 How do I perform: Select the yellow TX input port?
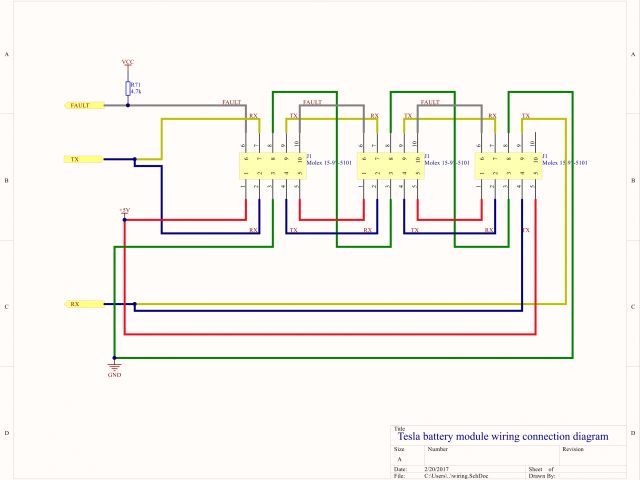(77, 159)
